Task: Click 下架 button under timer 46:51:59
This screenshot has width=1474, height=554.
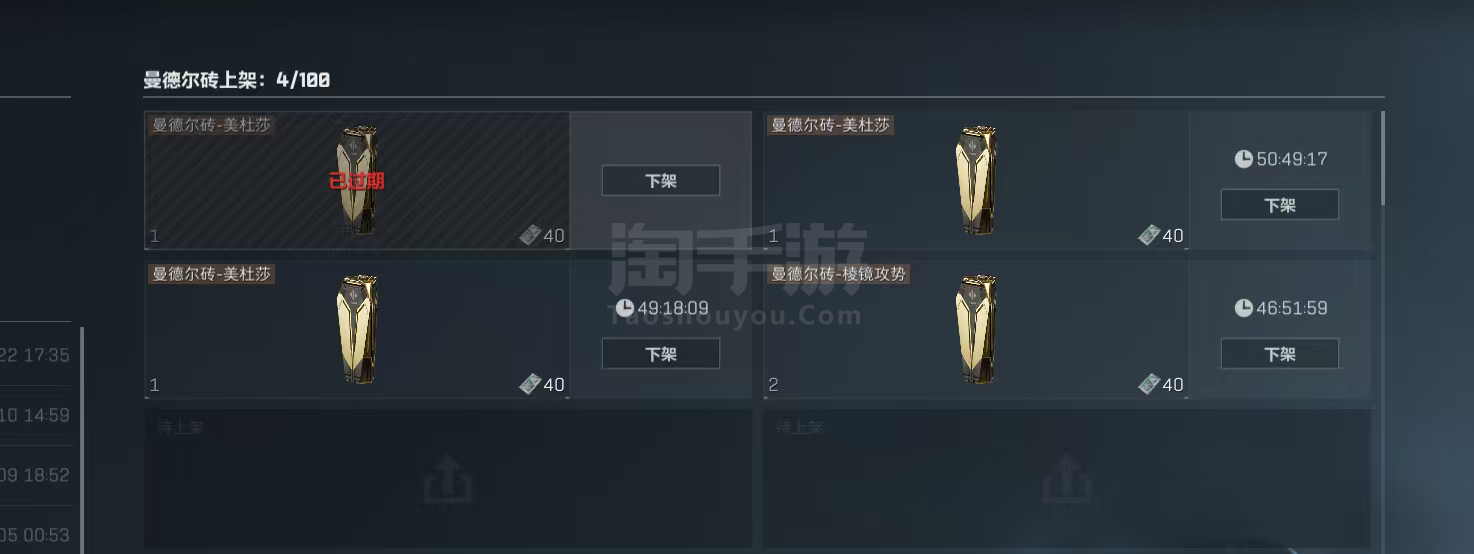Action: (x=1279, y=354)
